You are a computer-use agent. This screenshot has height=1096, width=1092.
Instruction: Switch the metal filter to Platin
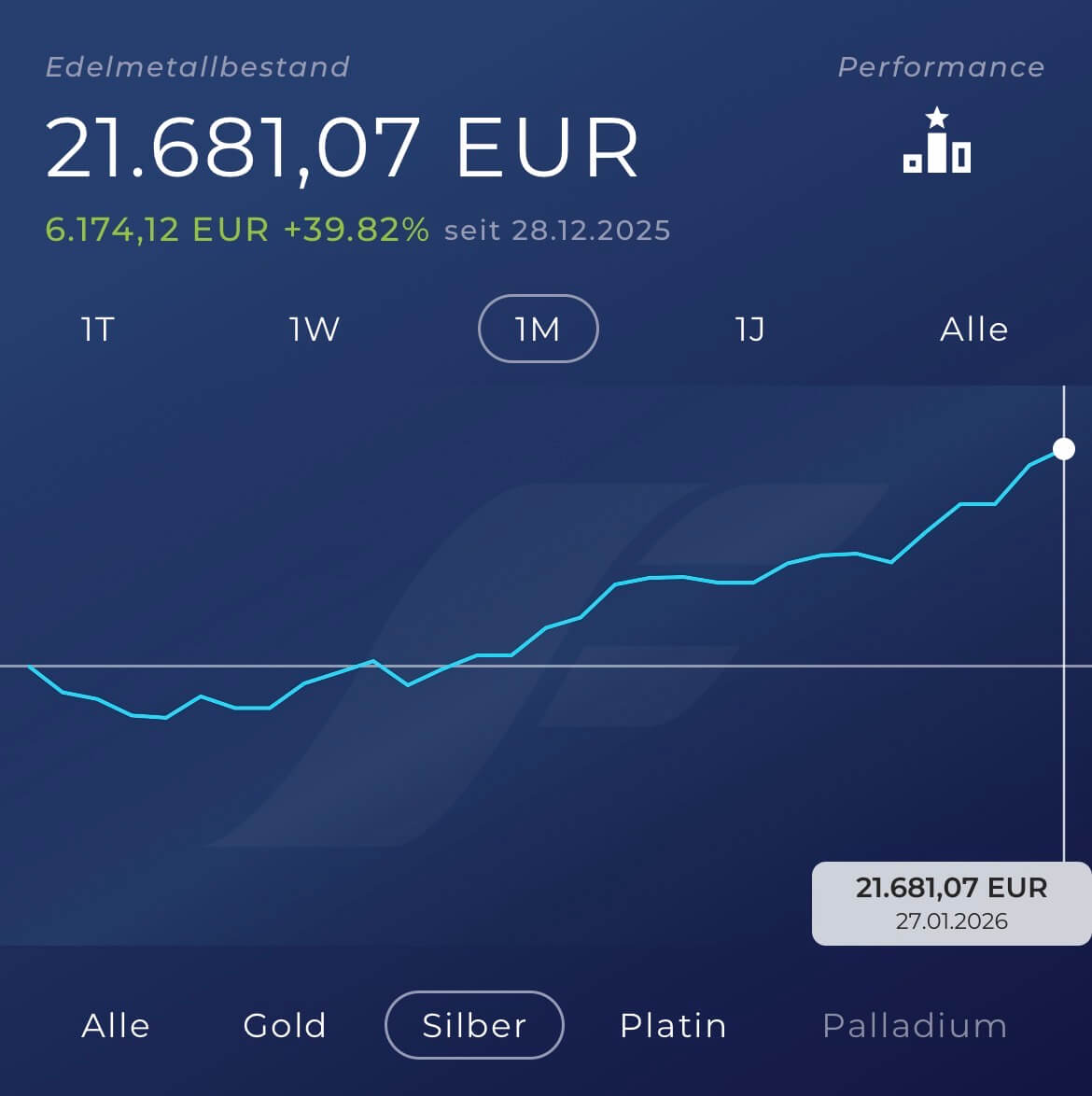[673, 1025]
